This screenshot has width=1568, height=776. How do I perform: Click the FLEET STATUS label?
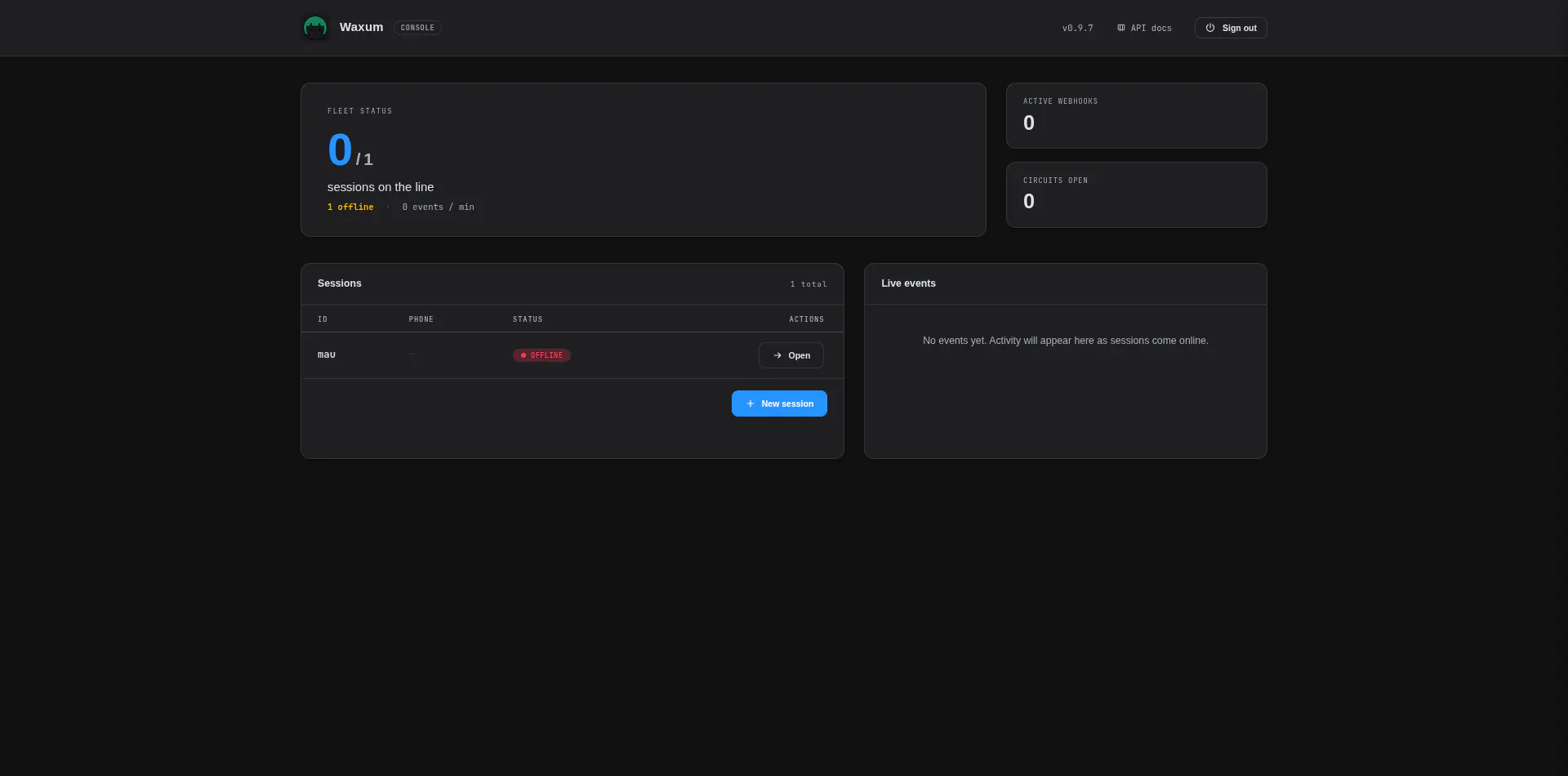tap(359, 111)
